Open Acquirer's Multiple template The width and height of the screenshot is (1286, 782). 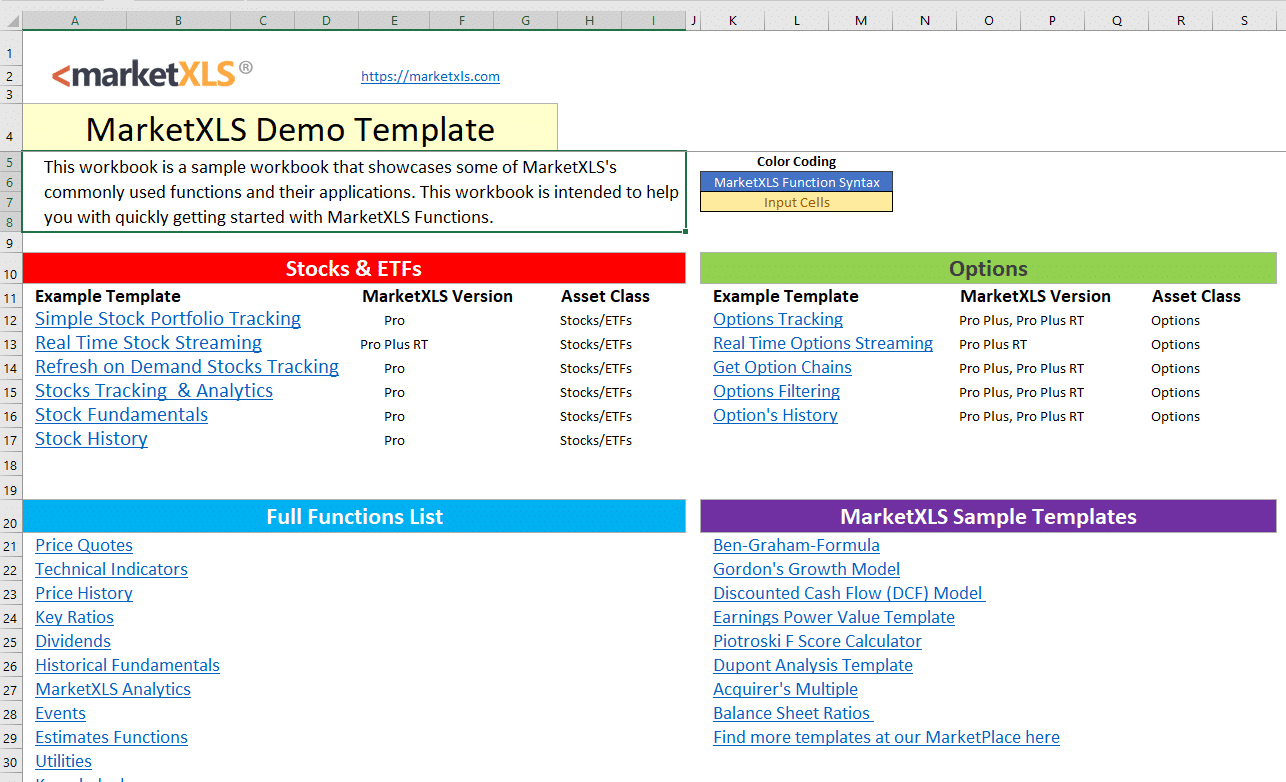[x=785, y=689]
